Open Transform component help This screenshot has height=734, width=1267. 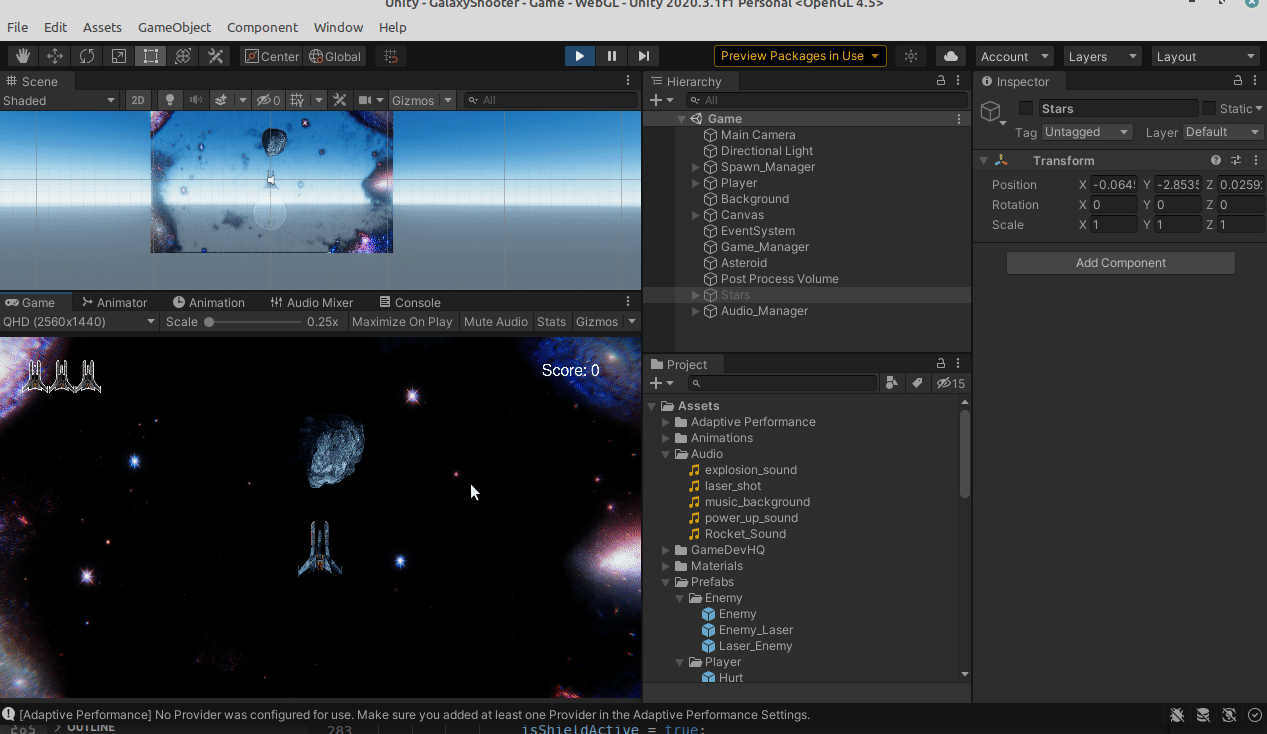[x=1216, y=160]
